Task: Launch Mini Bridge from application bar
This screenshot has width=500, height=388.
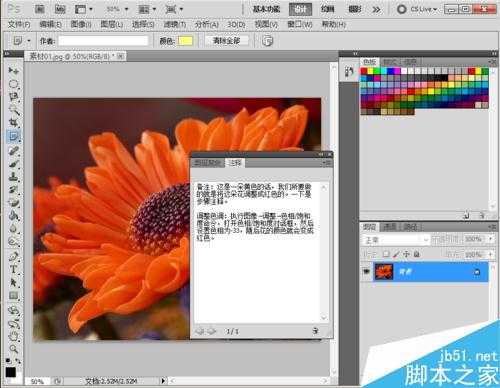Action: pyautogui.click(x=60, y=9)
